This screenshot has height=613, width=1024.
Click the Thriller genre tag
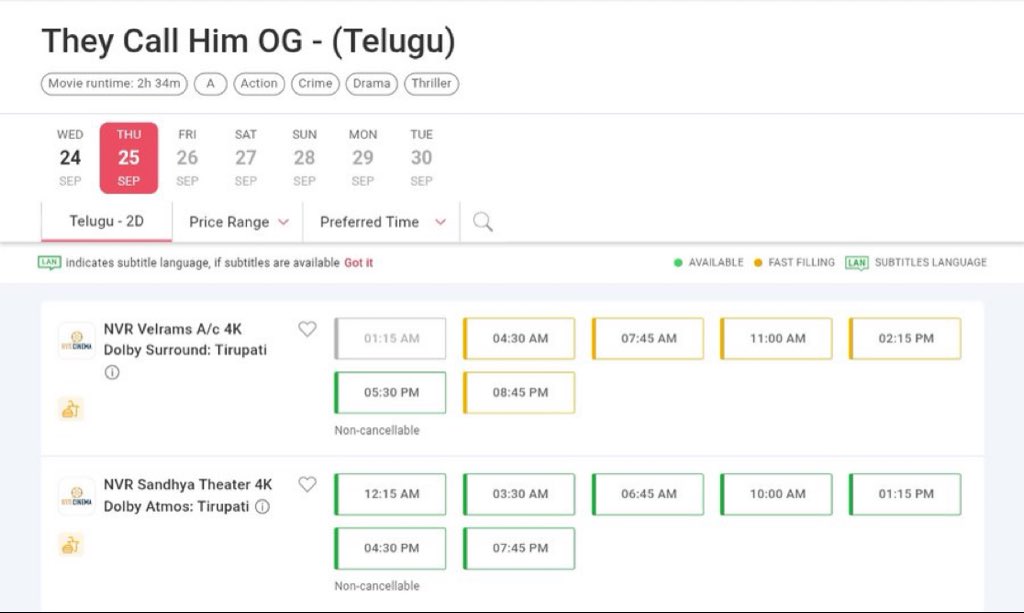point(432,84)
